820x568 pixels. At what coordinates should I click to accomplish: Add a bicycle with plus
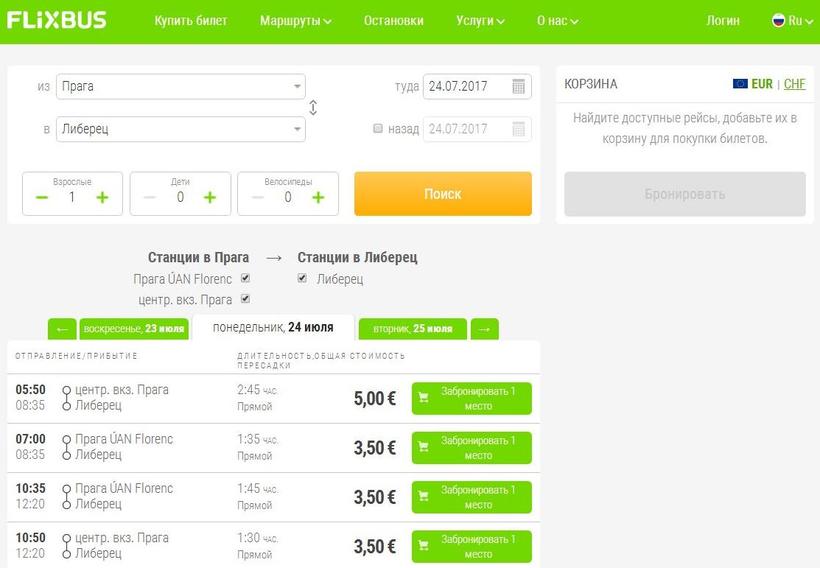click(x=318, y=198)
